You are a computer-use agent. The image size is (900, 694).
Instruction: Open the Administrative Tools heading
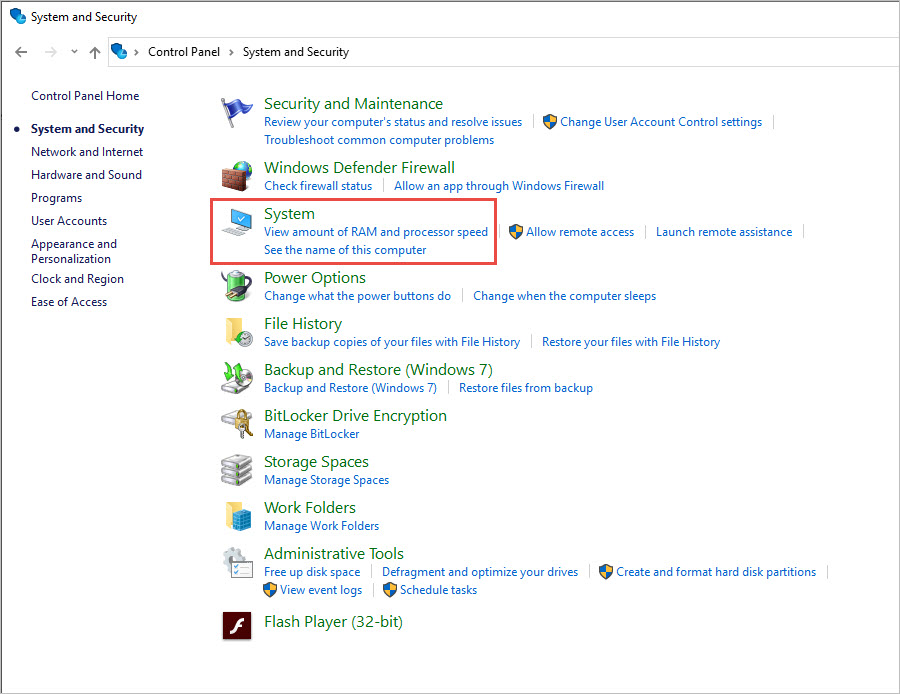[x=333, y=553]
